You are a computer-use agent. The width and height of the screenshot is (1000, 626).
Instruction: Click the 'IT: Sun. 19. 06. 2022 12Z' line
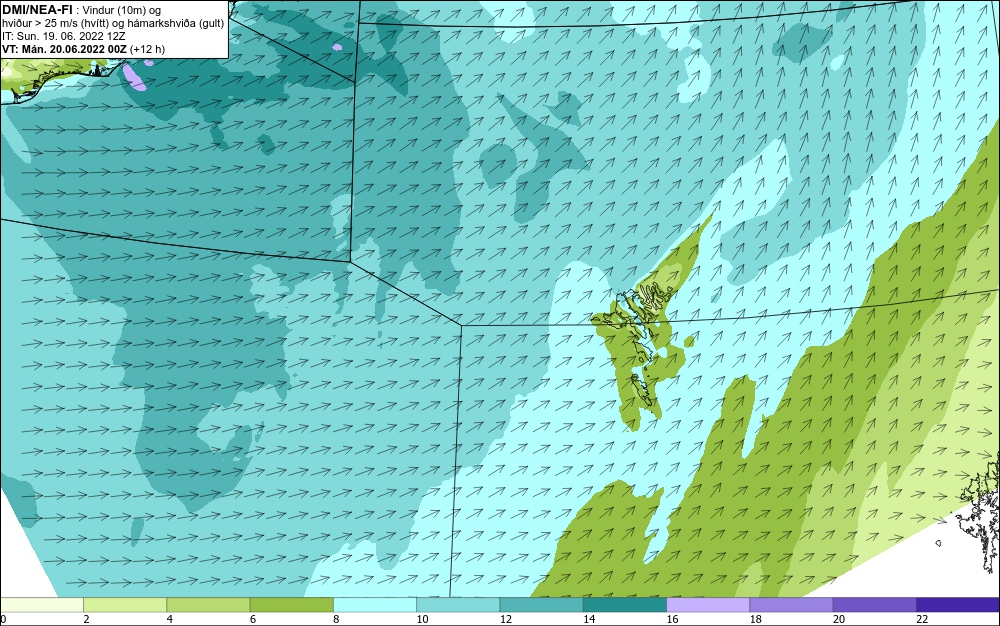64,36
